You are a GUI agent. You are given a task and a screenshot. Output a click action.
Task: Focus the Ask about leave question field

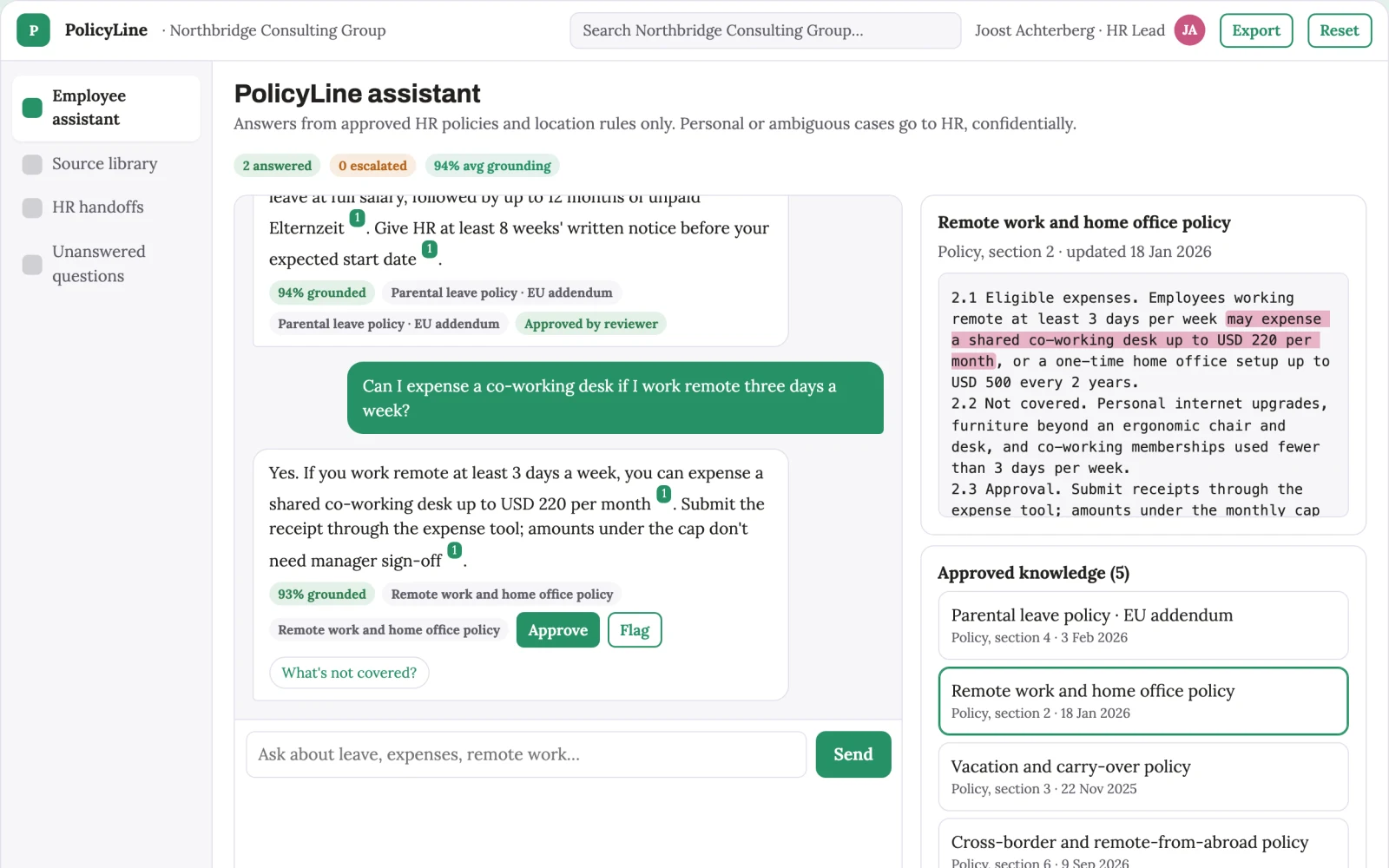pos(526,754)
